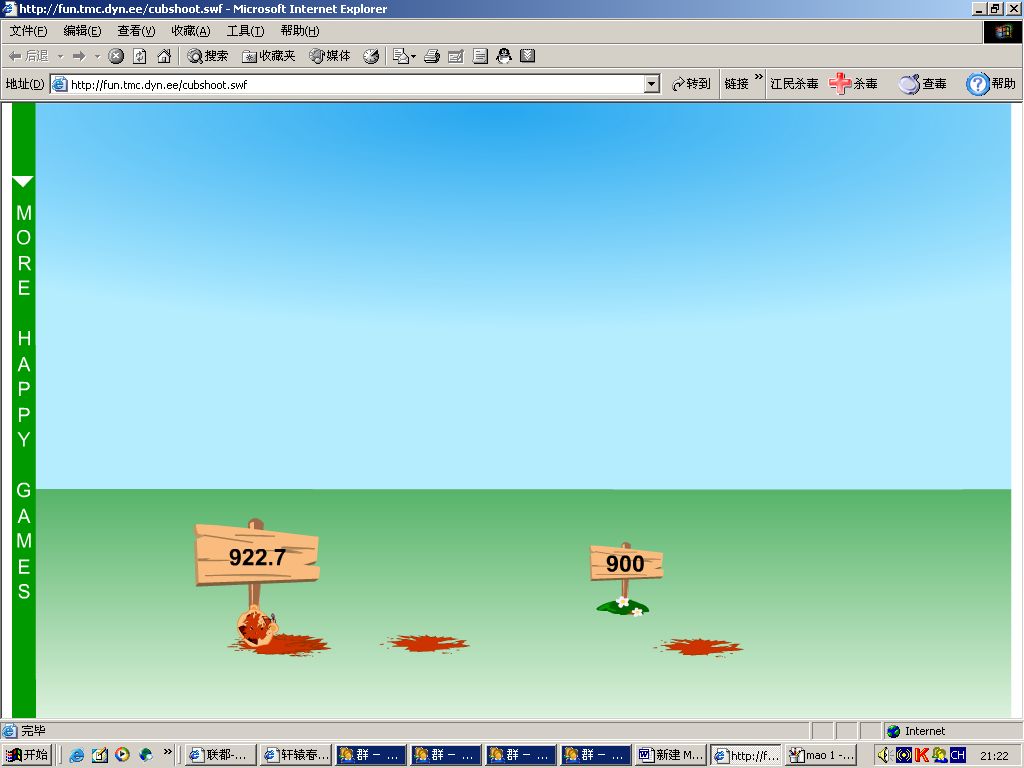Click the blue circular tray icon beside volume
Screen dimensions: 1024x768
pyautogui.click(x=904, y=755)
